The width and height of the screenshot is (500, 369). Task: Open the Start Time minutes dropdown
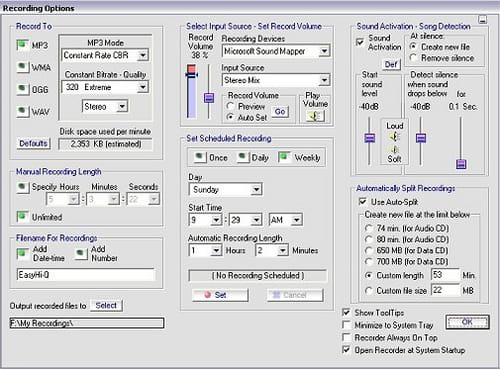pyautogui.click(x=256, y=220)
